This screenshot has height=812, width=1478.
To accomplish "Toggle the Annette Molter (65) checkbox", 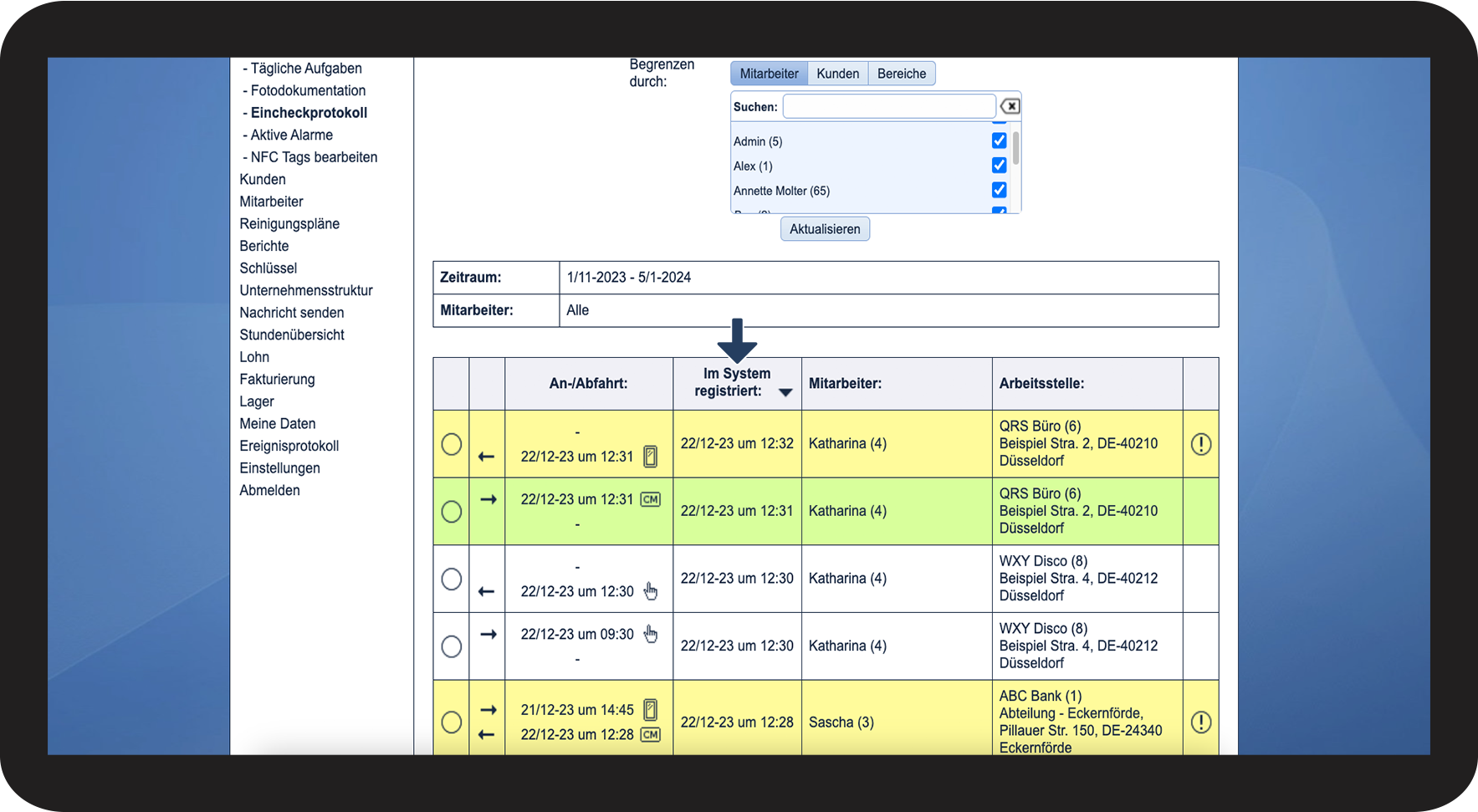I will pyautogui.click(x=999, y=190).
